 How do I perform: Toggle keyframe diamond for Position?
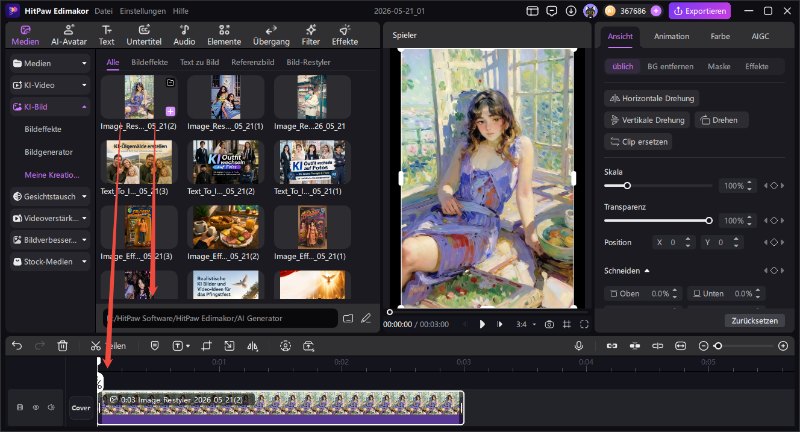pos(774,242)
